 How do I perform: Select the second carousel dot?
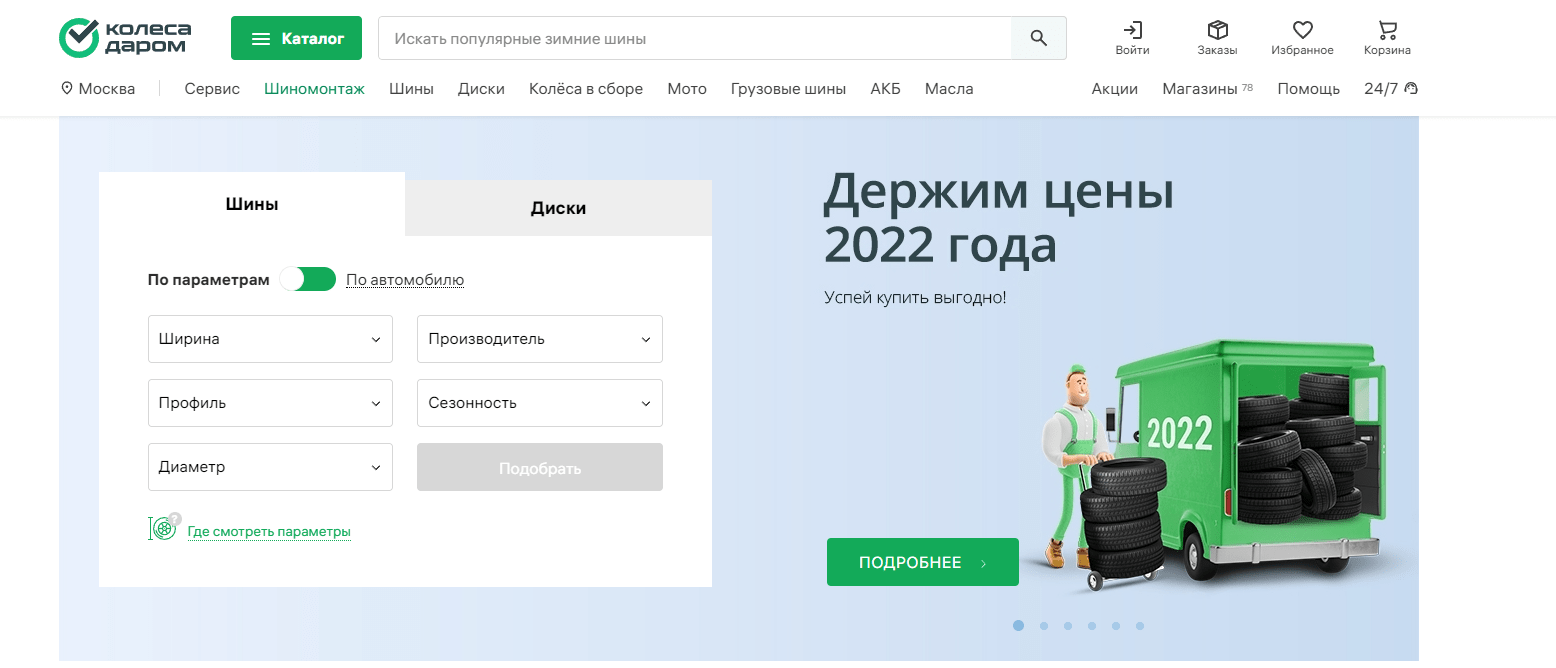tap(1044, 626)
